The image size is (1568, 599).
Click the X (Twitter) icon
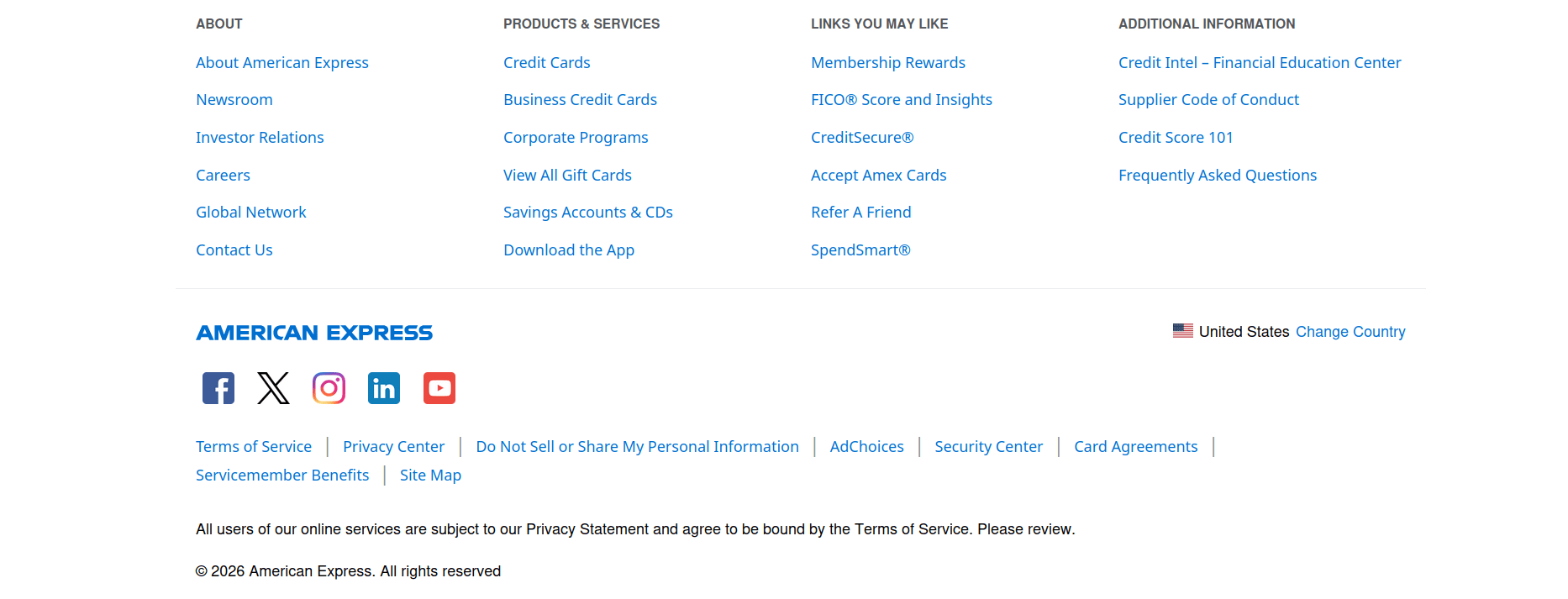[273, 388]
